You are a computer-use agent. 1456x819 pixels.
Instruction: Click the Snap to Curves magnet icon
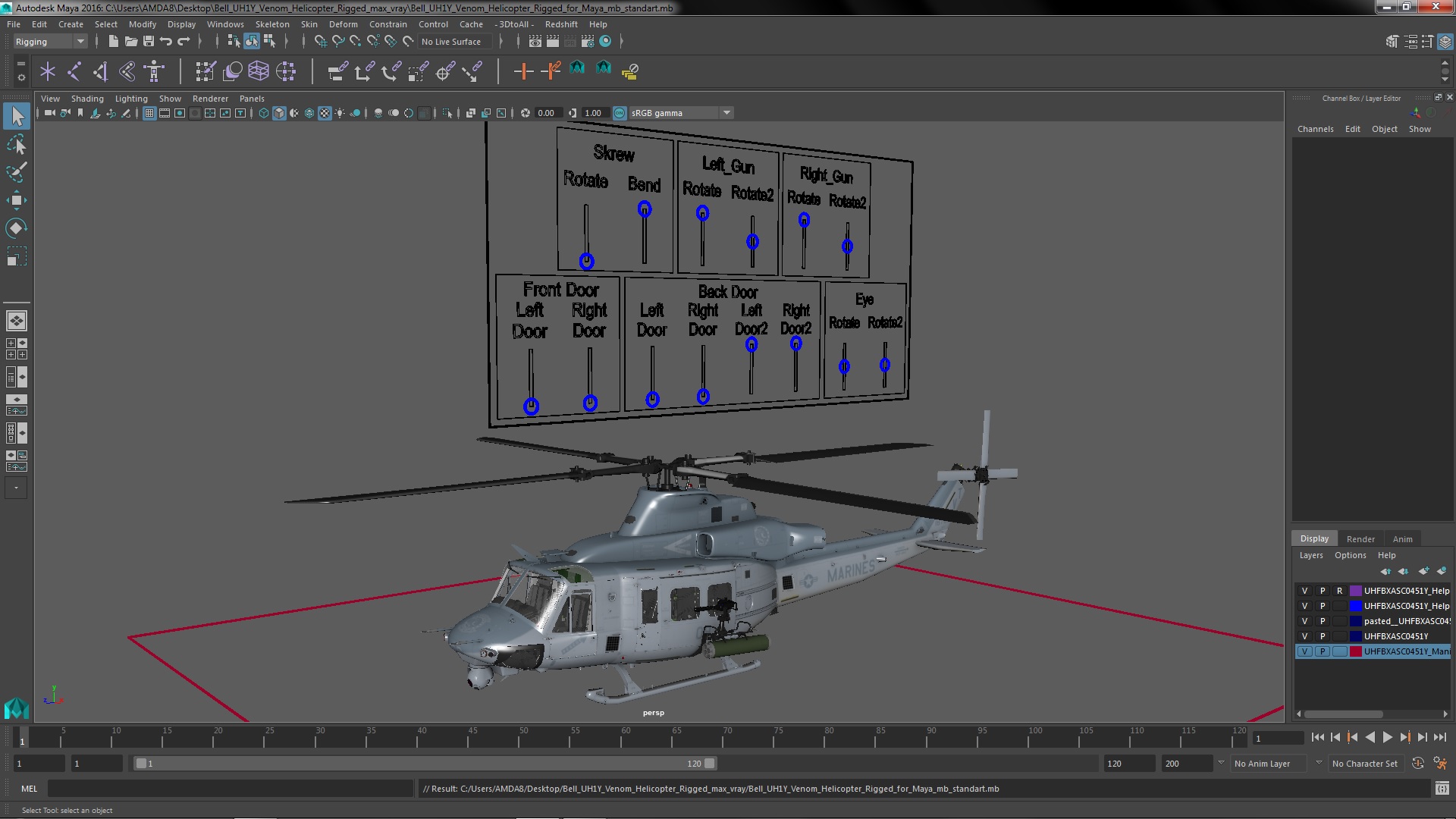pyautogui.click(x=338, y=41)
